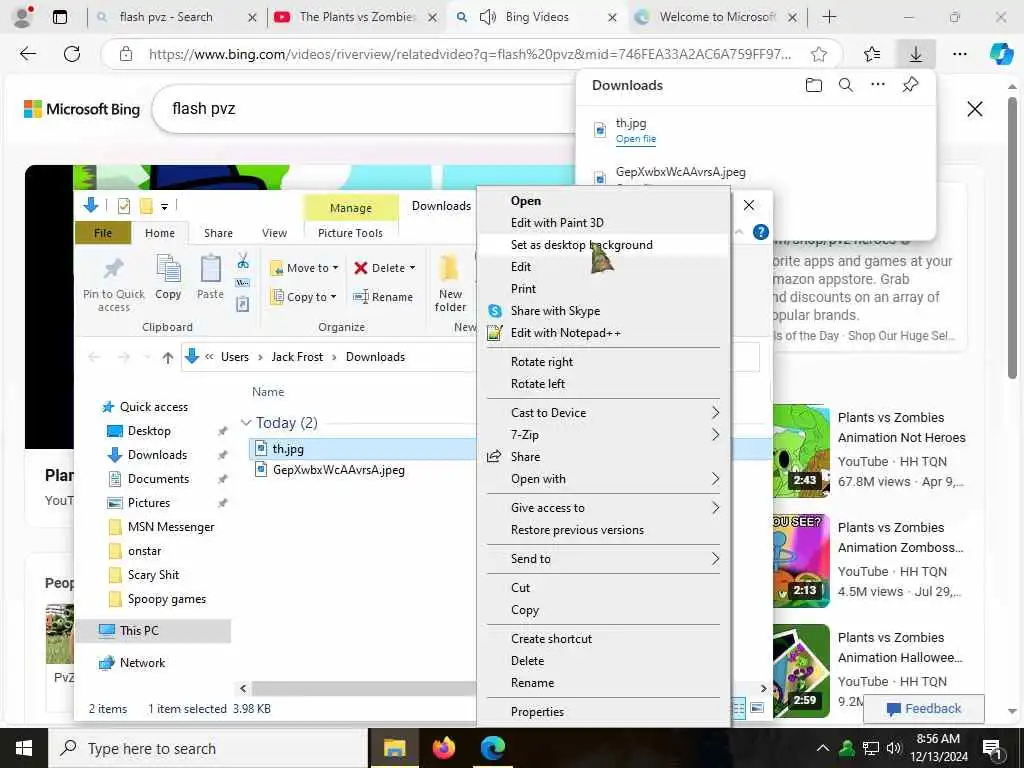The width and height of the screenshot is (1024, 768).
Task: Choose Set as desktop background
Action: click(x=602, y=245)
